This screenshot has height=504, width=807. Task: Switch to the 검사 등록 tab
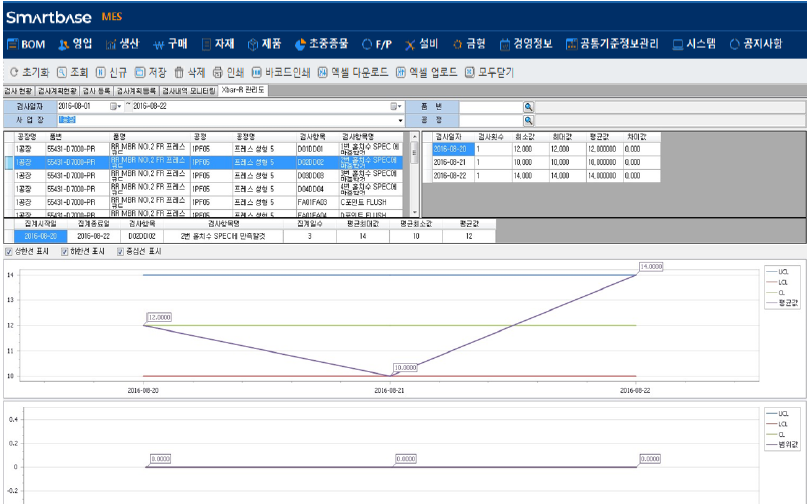pyautogui.click(x=96, y=91)
